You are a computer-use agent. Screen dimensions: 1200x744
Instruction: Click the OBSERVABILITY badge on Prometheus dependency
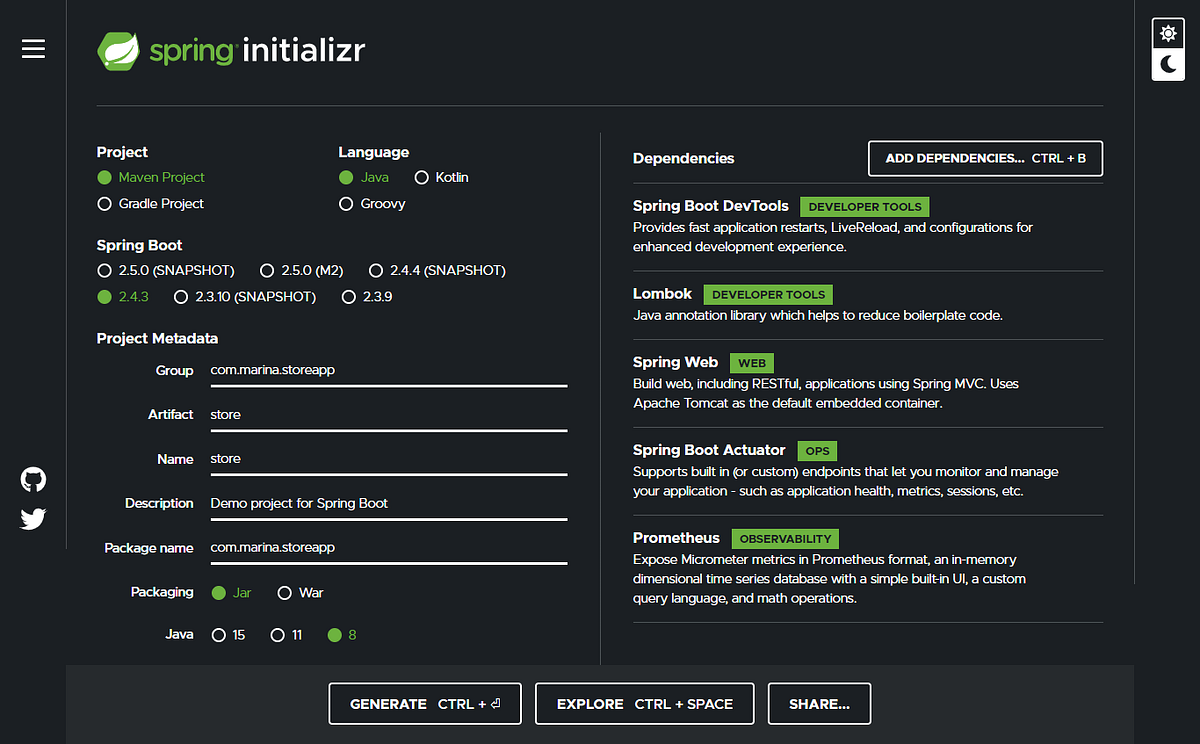pos(785,538)
